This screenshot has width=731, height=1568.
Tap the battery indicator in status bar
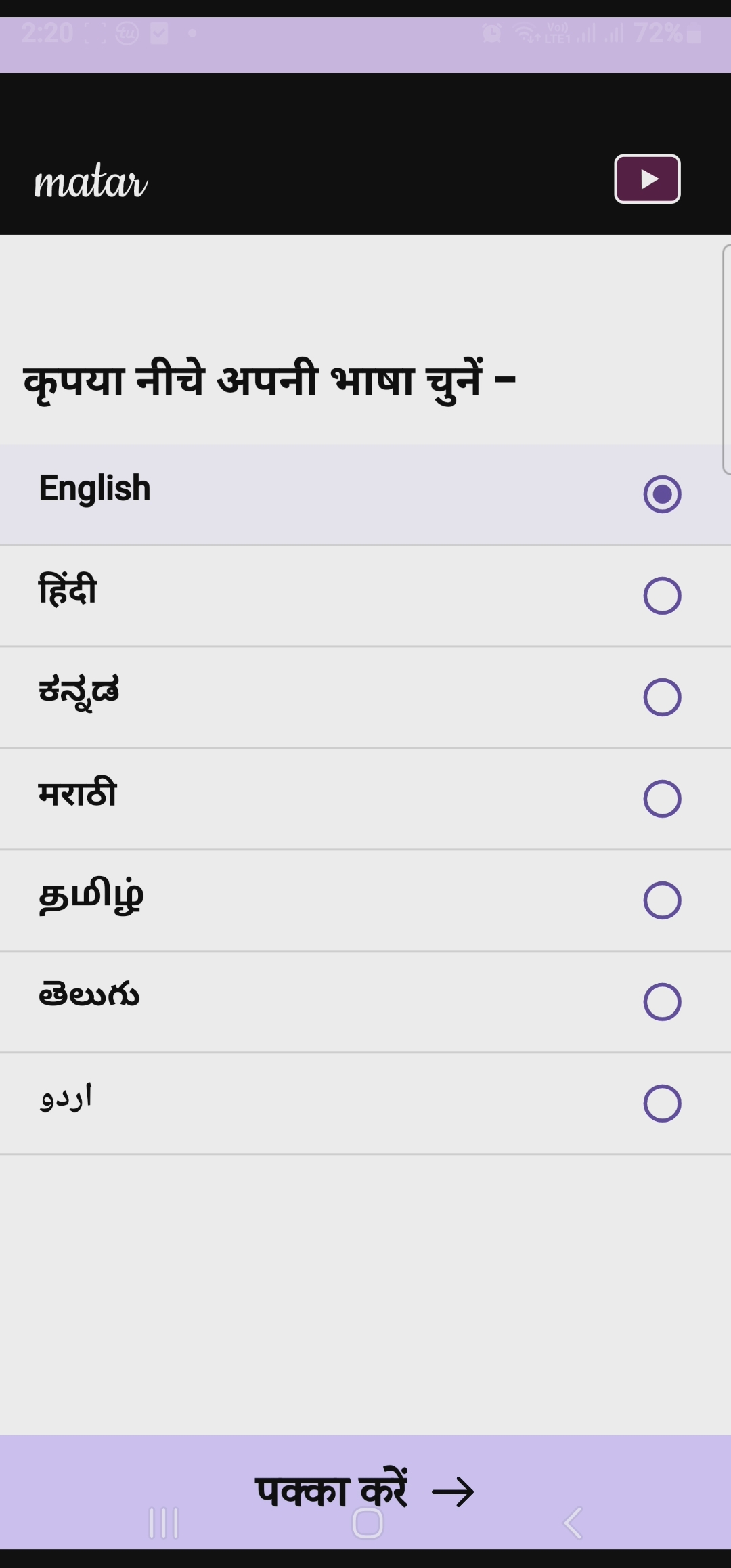click(694, 33)
